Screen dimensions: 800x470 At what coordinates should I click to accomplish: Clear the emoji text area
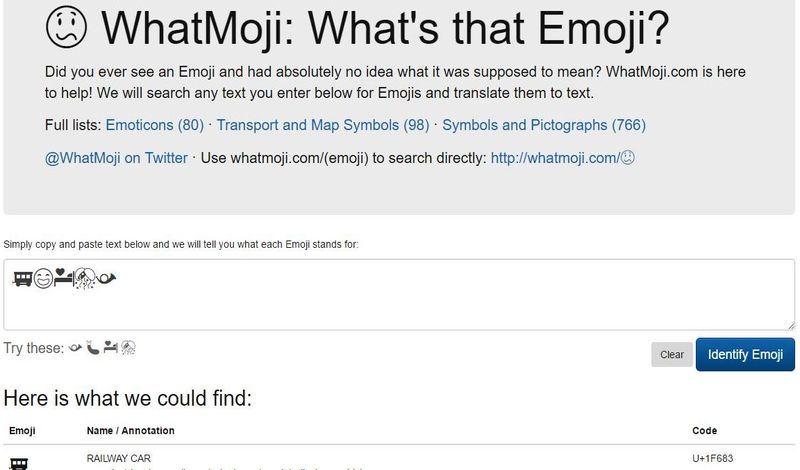point(672,355)
